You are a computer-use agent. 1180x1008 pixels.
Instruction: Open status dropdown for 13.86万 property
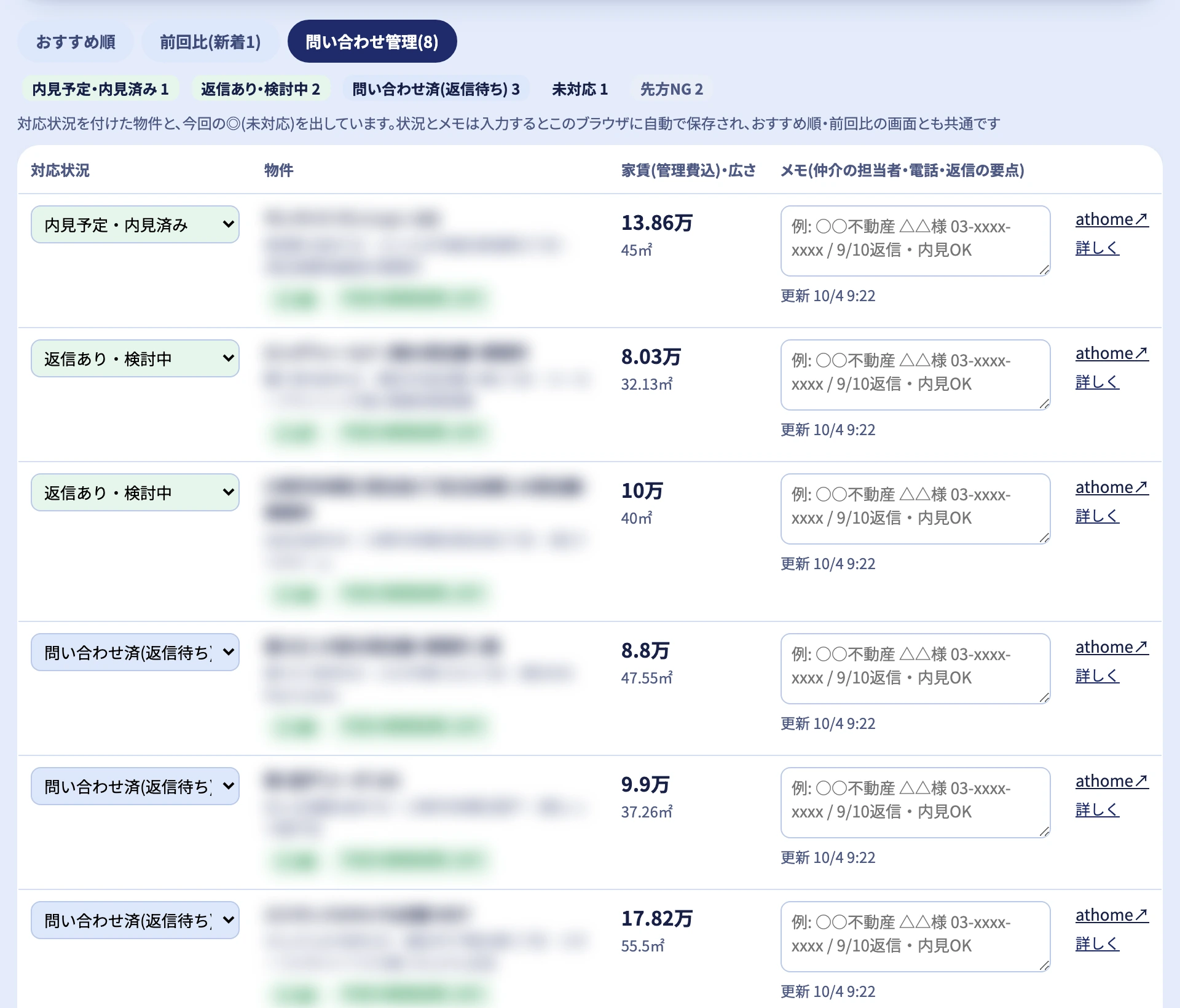[135, 224]
